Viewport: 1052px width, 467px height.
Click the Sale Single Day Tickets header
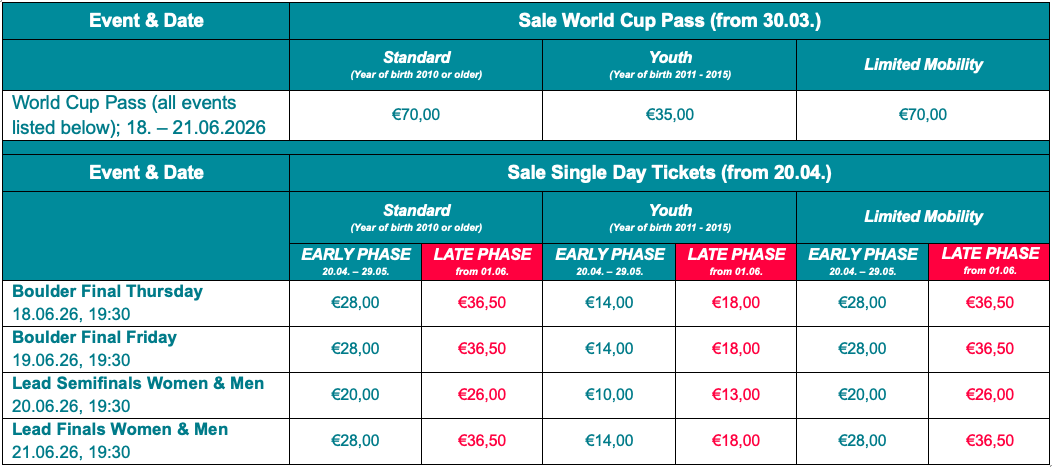point(669,173)
